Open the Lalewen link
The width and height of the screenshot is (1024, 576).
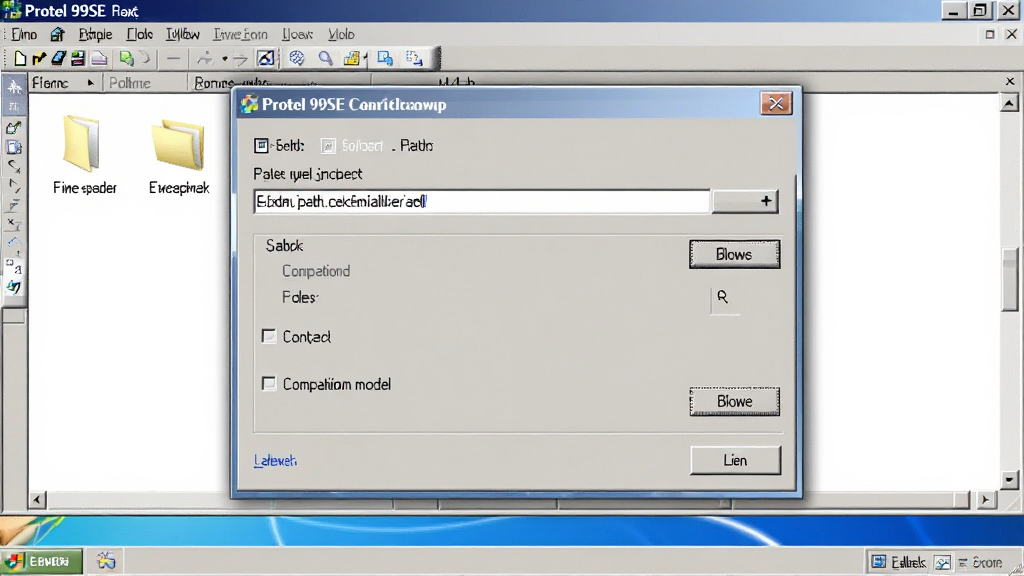click(275, 460)
